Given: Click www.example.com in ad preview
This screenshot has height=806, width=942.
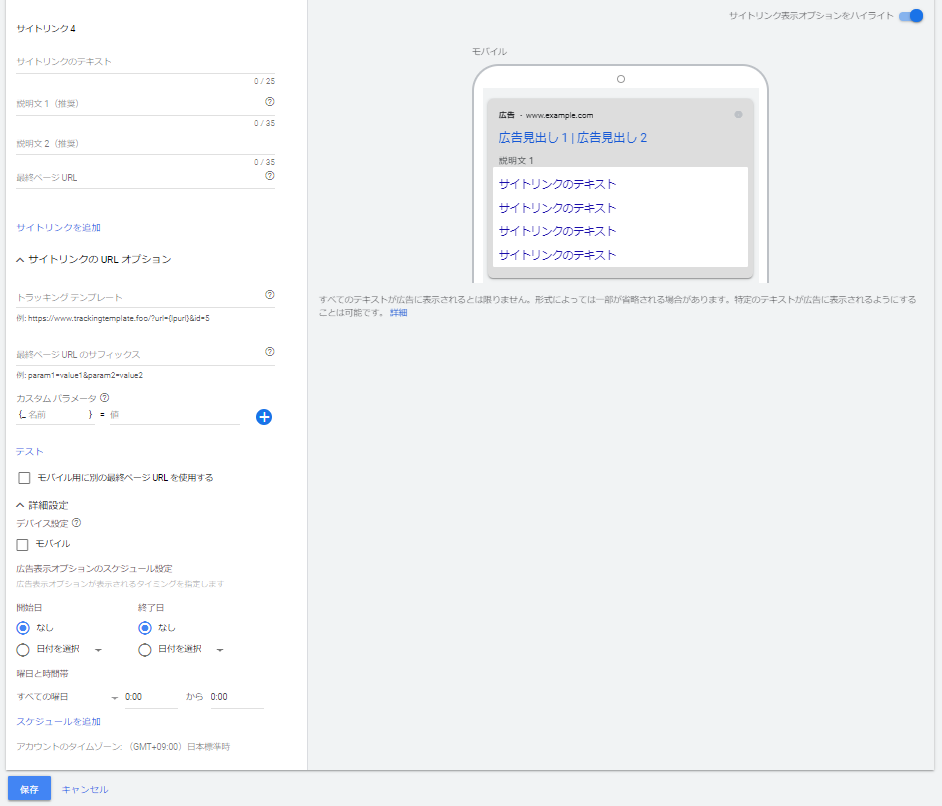Looking at the screenshot, I should tap(559, 115).
